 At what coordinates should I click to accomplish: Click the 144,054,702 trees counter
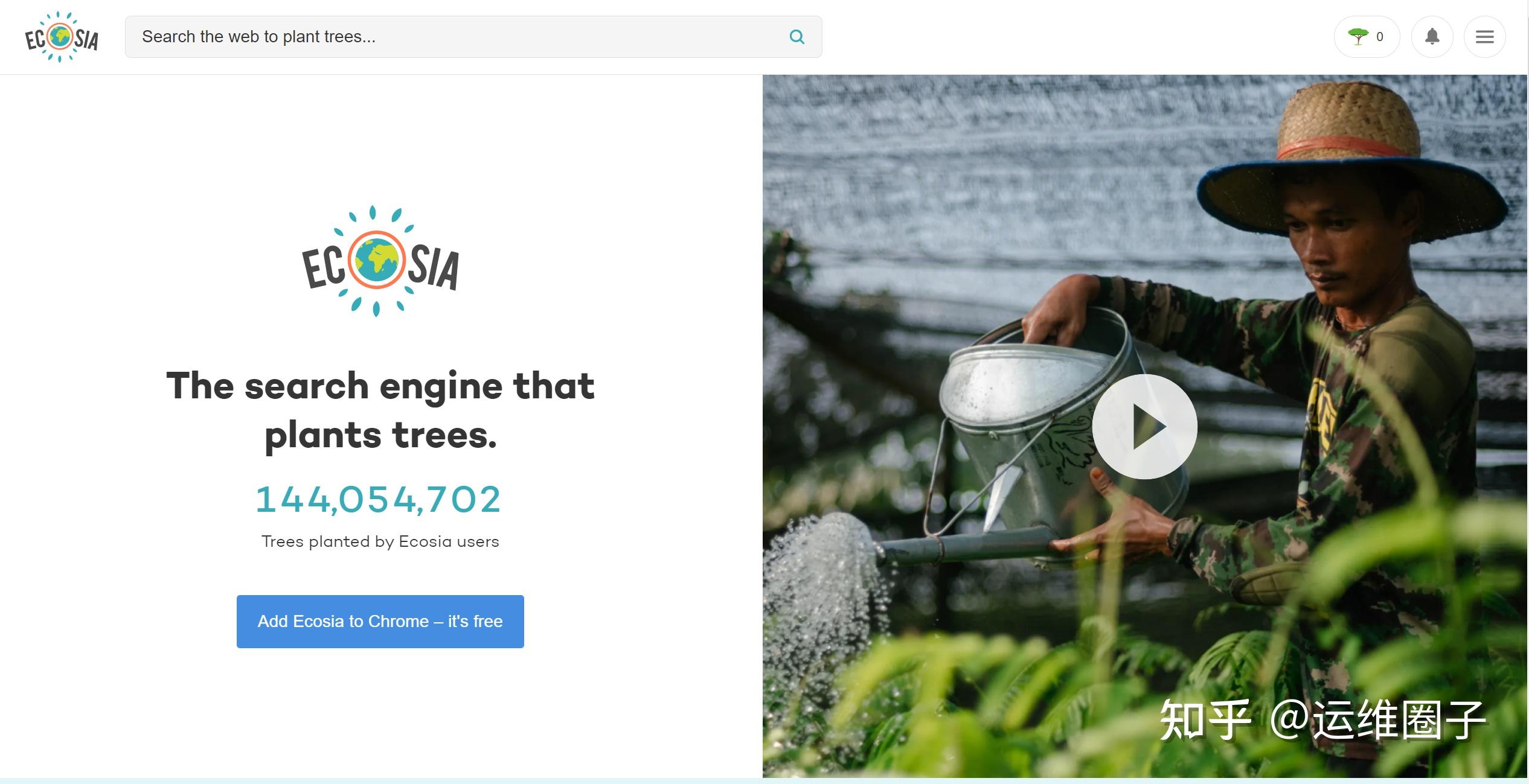[379, 499]
